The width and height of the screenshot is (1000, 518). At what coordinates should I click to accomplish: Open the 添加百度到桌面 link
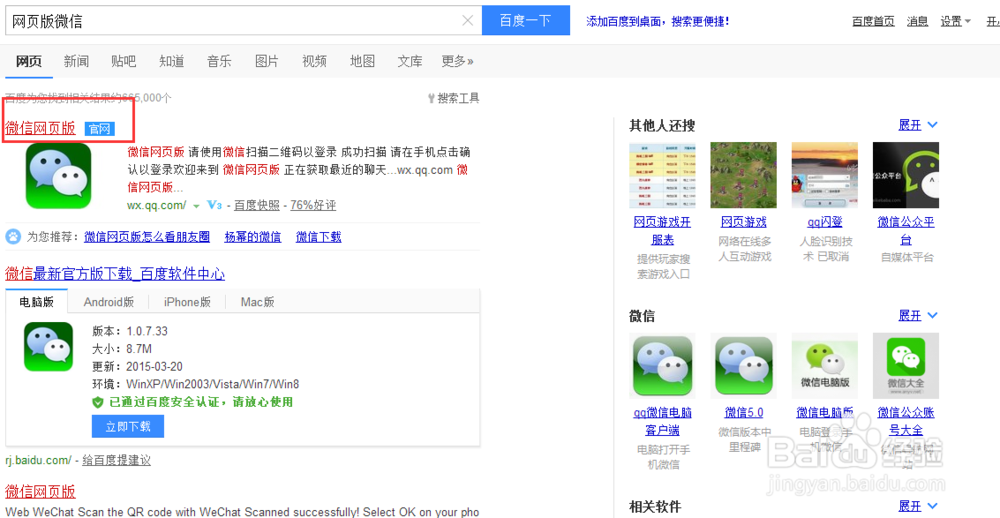pyautogui.click(x=658, y=21)
